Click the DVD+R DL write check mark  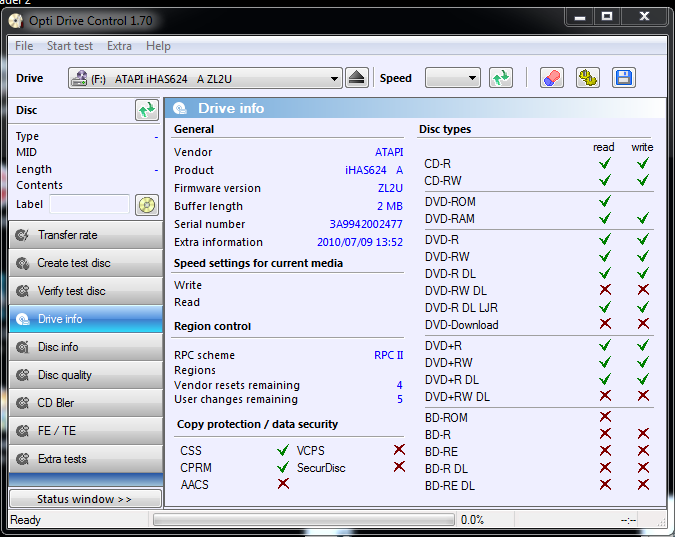[643, 379]
